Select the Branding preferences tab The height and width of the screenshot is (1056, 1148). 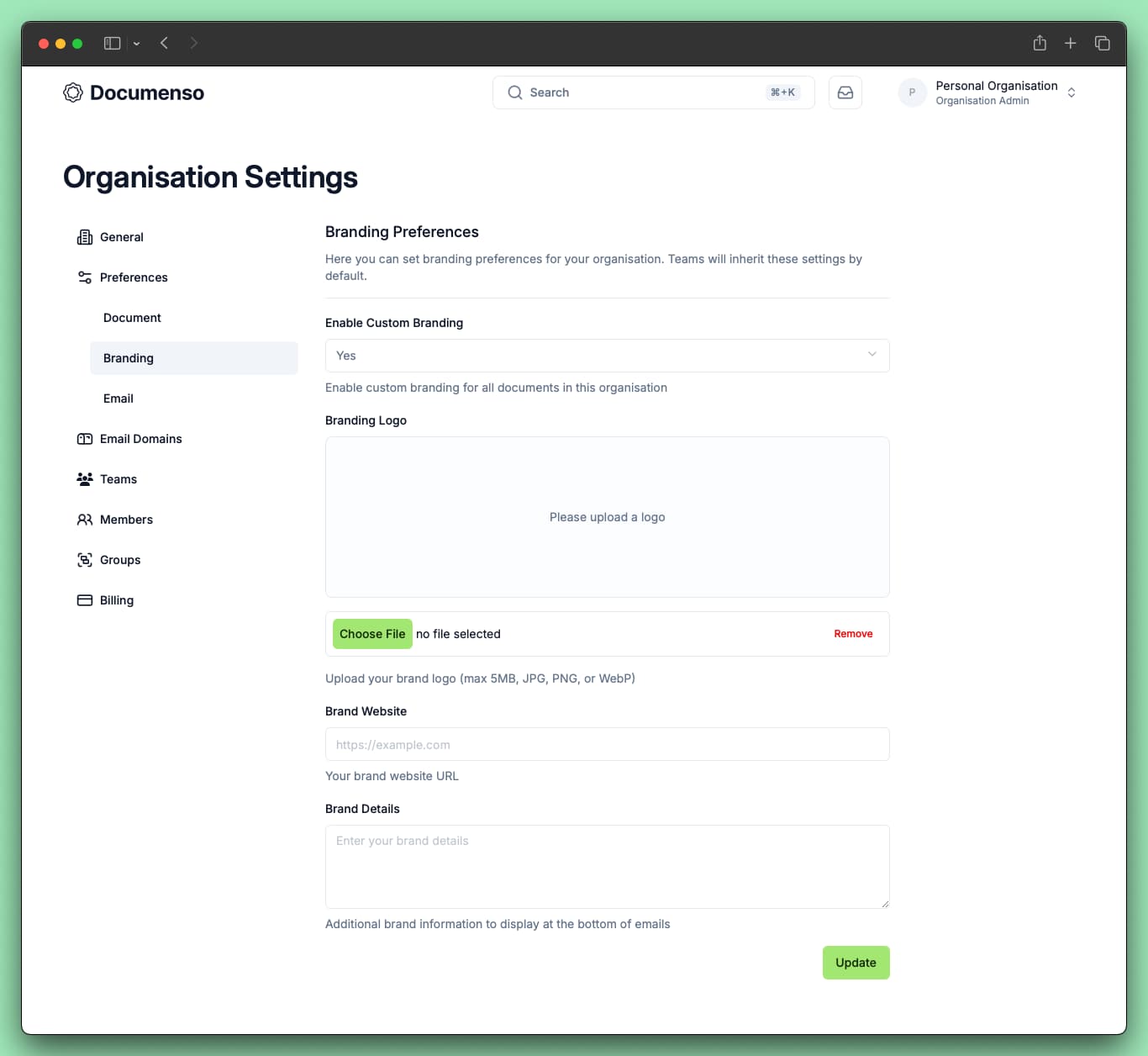(x=128, y=357)
